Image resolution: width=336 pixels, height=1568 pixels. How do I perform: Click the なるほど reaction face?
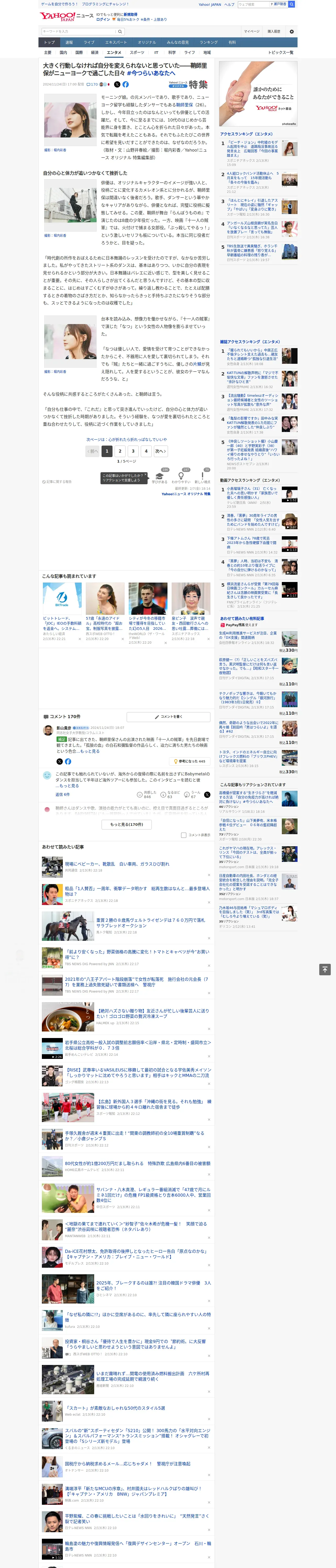(164, 795)
